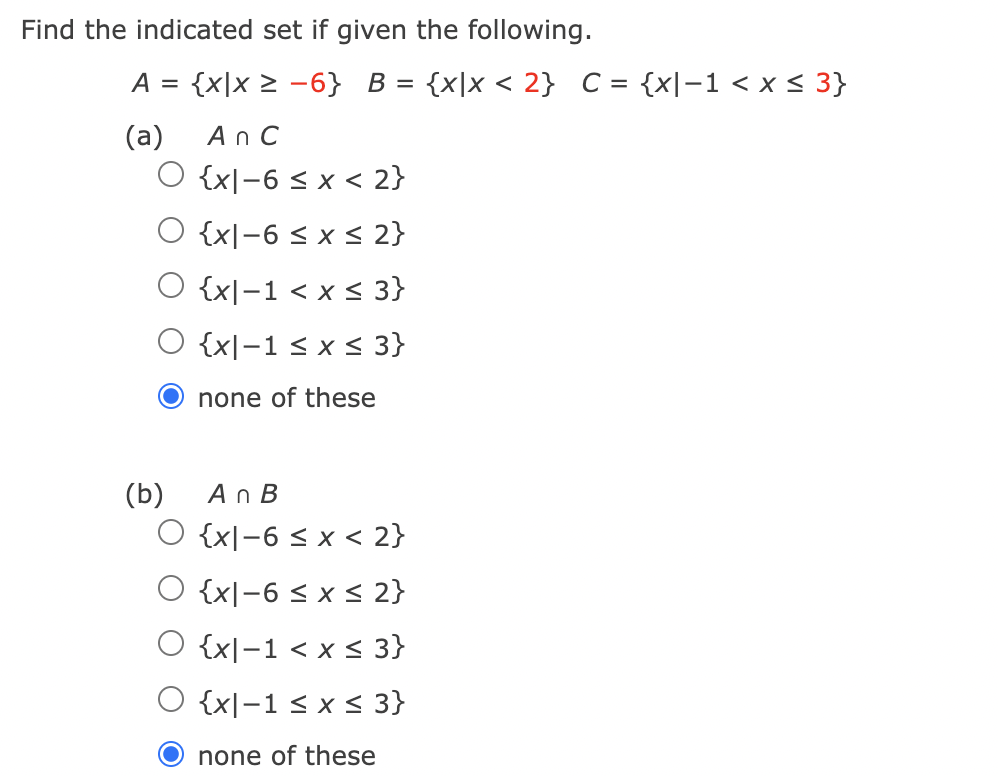Click the '(a)' part label

(144, 136)
